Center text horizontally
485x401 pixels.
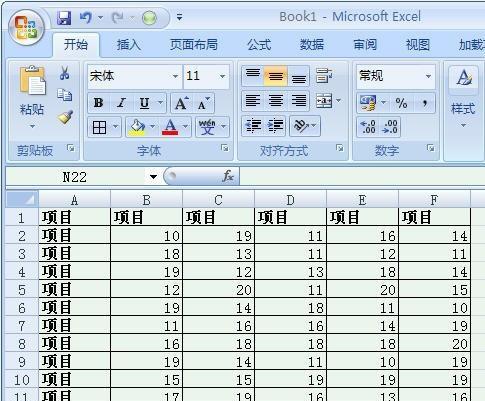276,100
